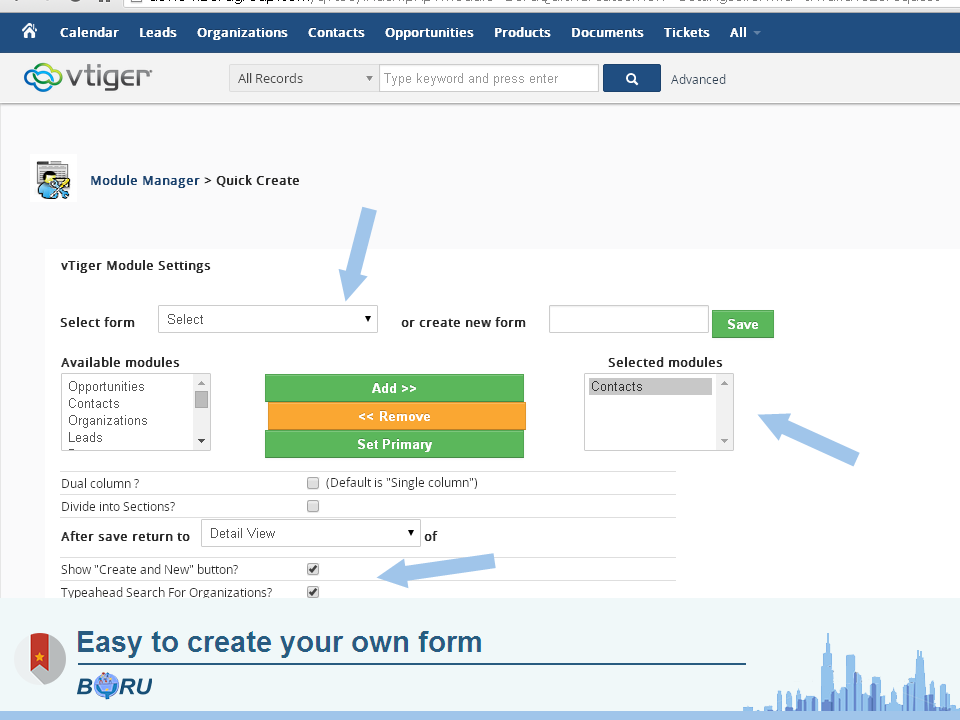The height and width of the screenshot is (720, 960).
Task: Uncheck Show "Create and New" button checkbox
Action: (x=313, y=569)
